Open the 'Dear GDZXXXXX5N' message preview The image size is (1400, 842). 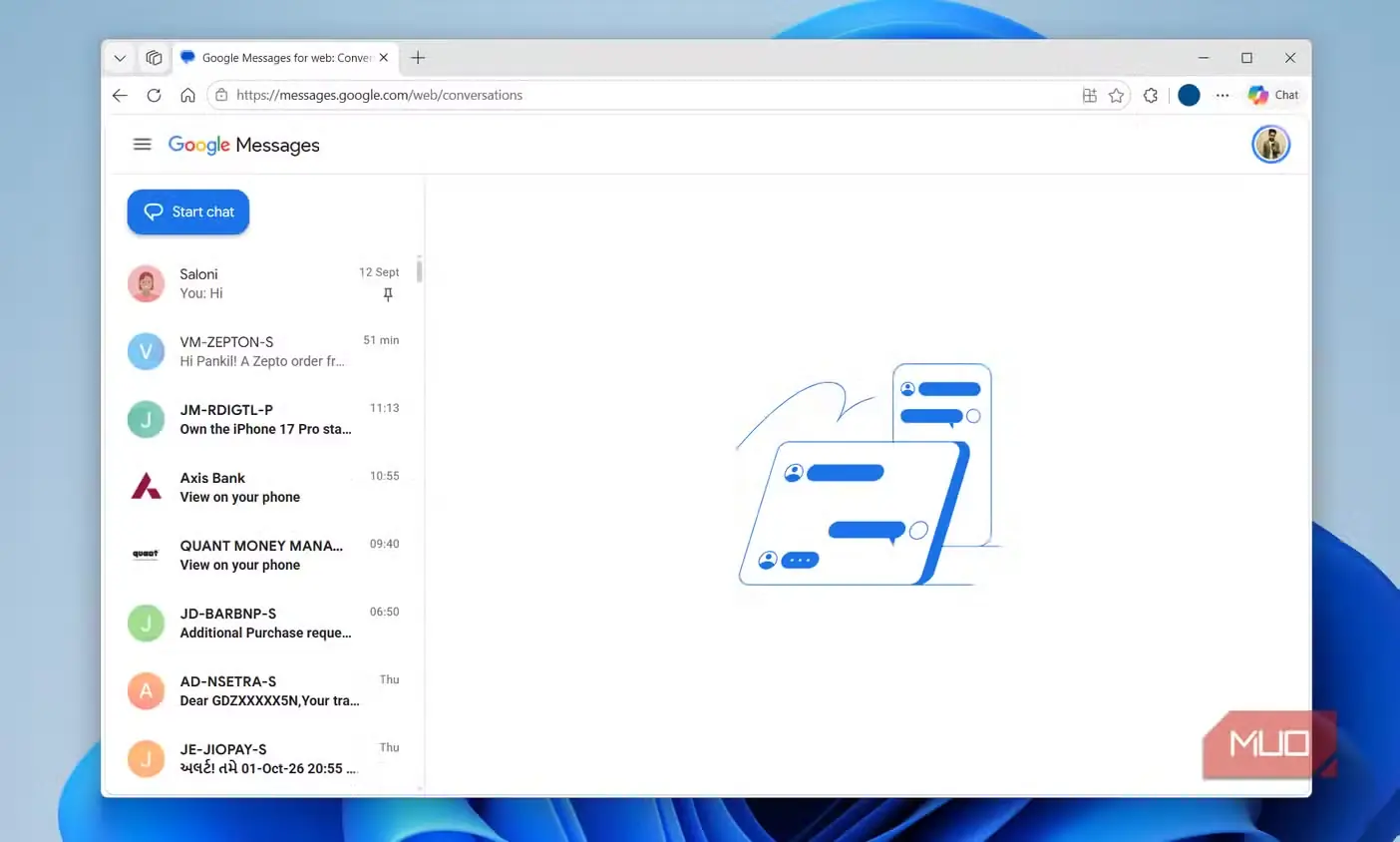[269, 700]
